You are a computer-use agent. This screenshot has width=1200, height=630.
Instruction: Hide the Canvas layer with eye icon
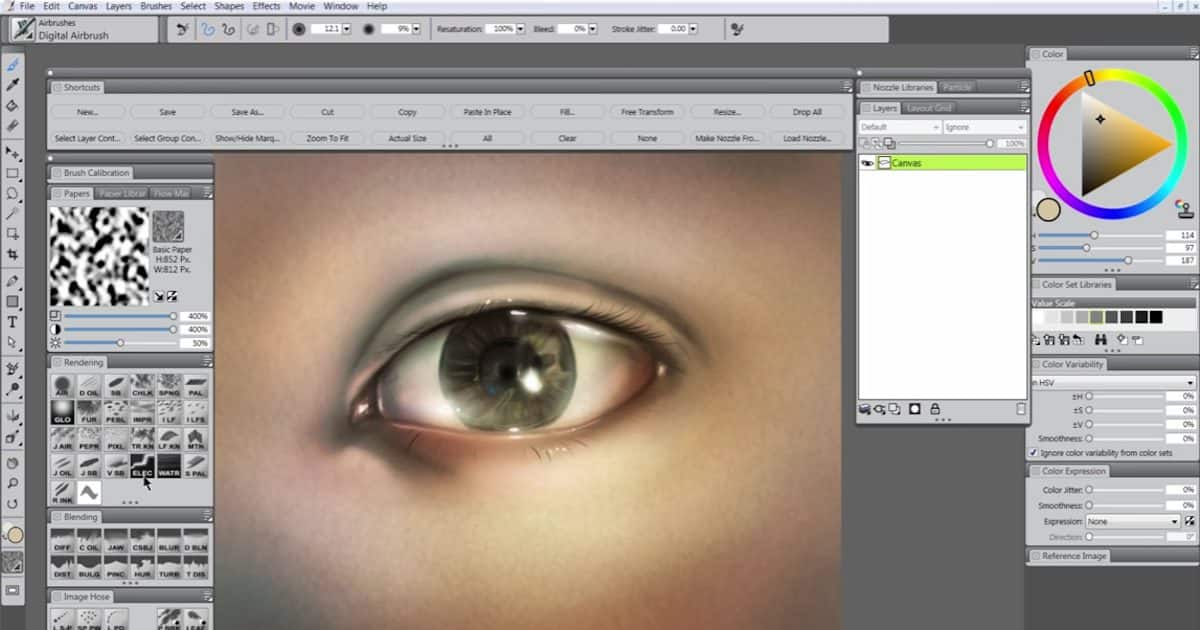pos(867,163)
